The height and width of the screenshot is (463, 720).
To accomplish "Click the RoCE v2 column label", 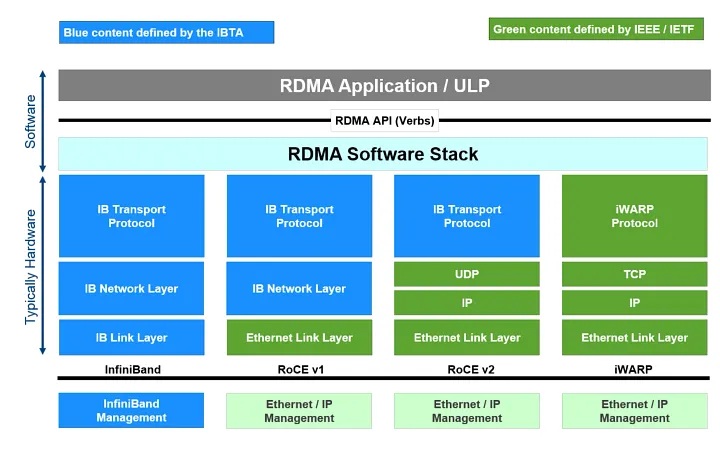I will pyautogui.click(x=467, y=367).
